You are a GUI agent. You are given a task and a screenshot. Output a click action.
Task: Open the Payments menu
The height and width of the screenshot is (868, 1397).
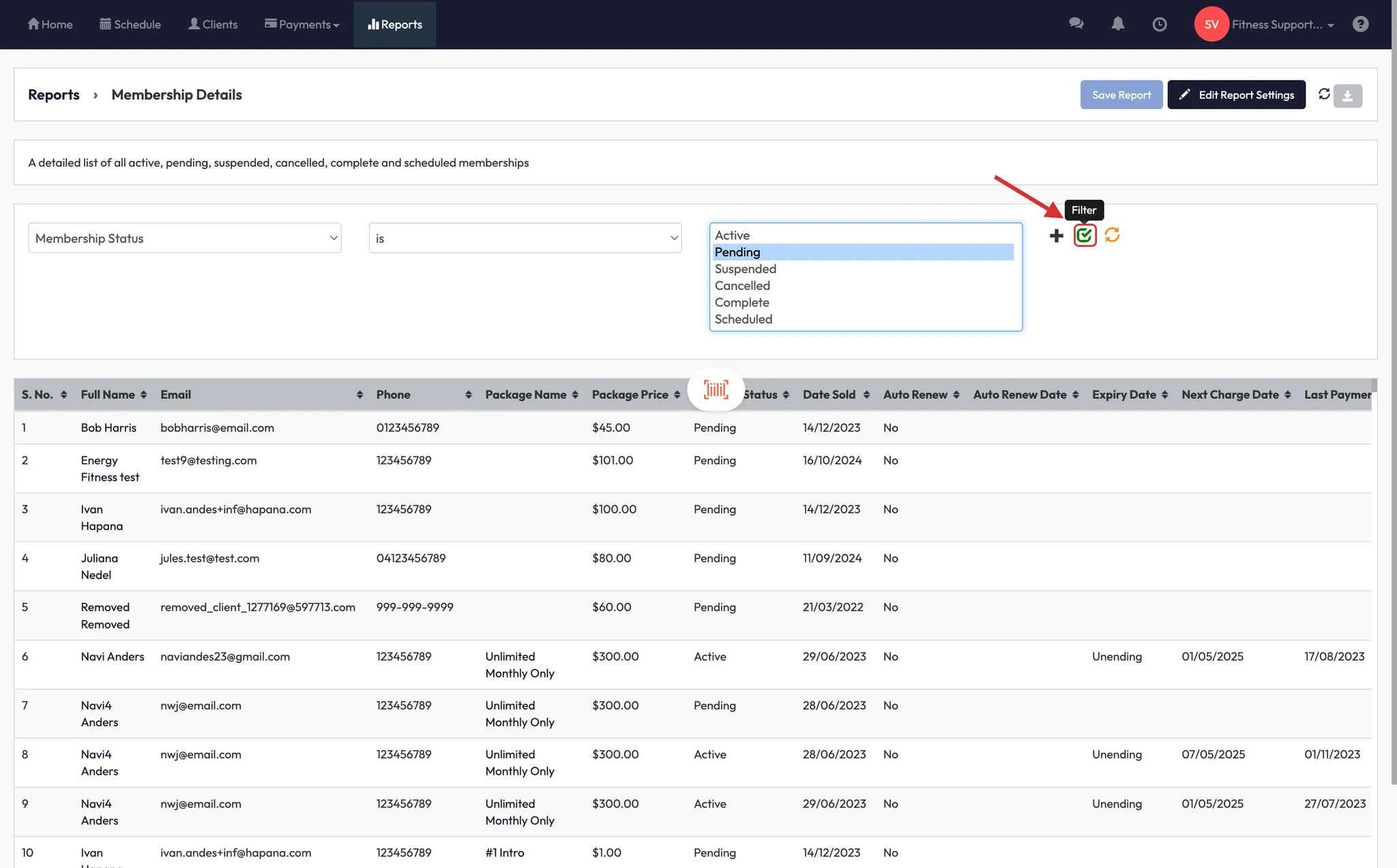pos(302,25)
